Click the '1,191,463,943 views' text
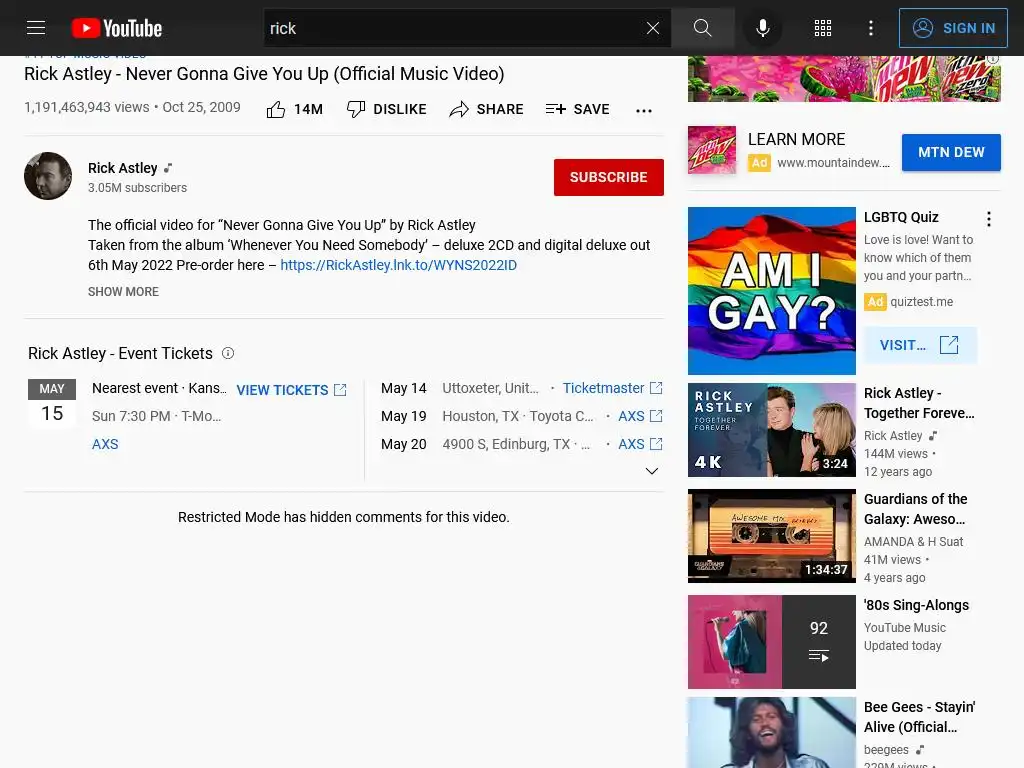 pyautogui.click(x=87, y=107)
